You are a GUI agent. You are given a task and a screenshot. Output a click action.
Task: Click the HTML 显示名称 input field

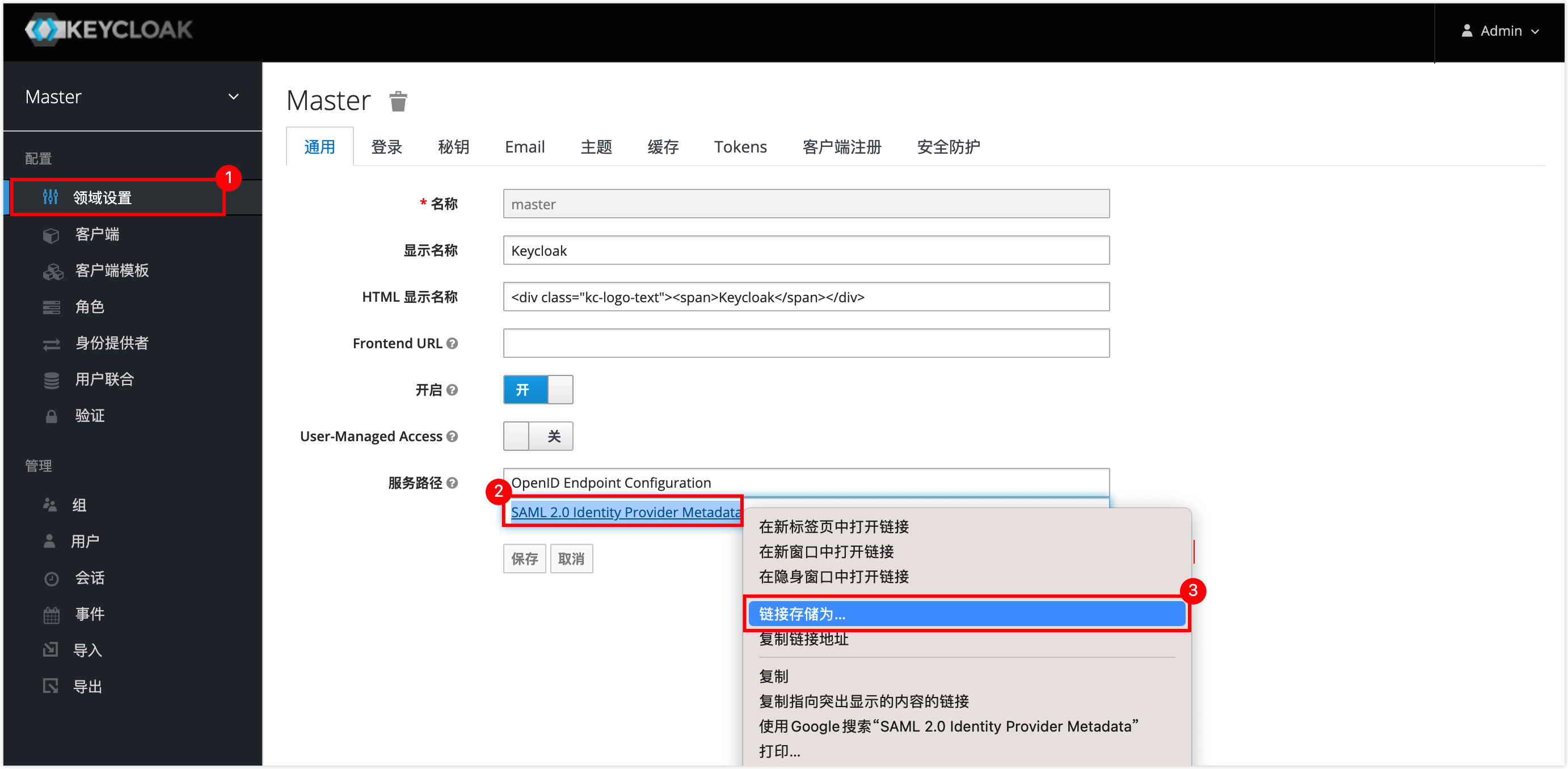806,297
